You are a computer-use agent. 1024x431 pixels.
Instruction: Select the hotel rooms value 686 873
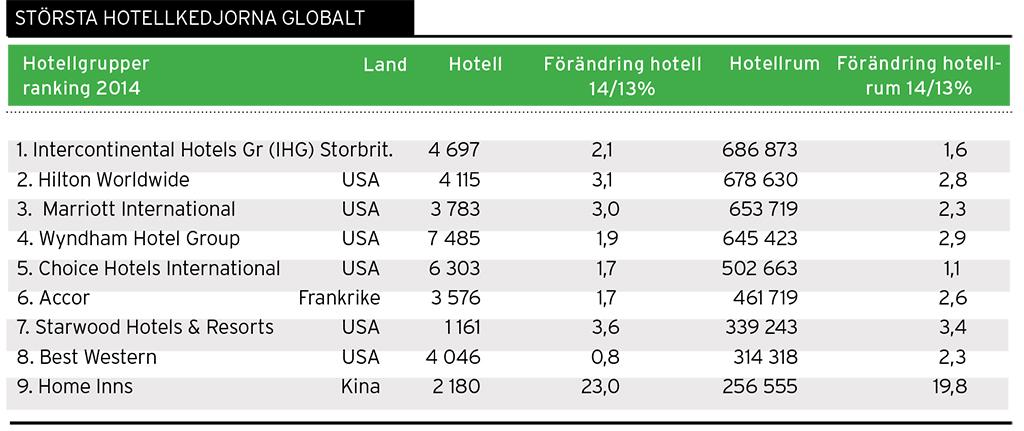click(759, 150)
